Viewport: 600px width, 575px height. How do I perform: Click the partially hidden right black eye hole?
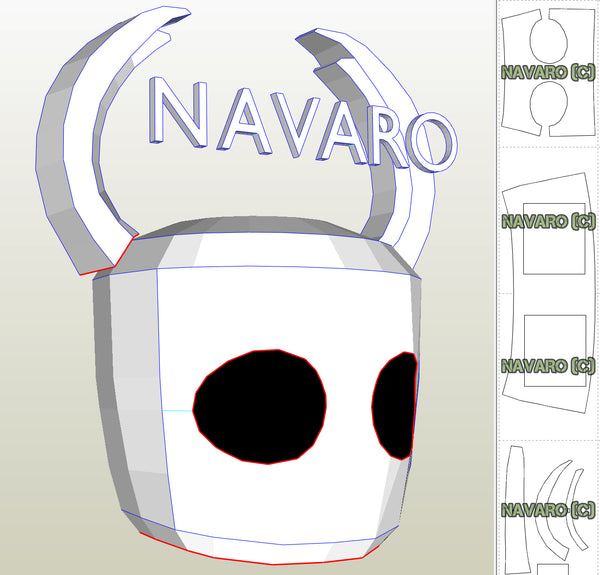(394, 406)
